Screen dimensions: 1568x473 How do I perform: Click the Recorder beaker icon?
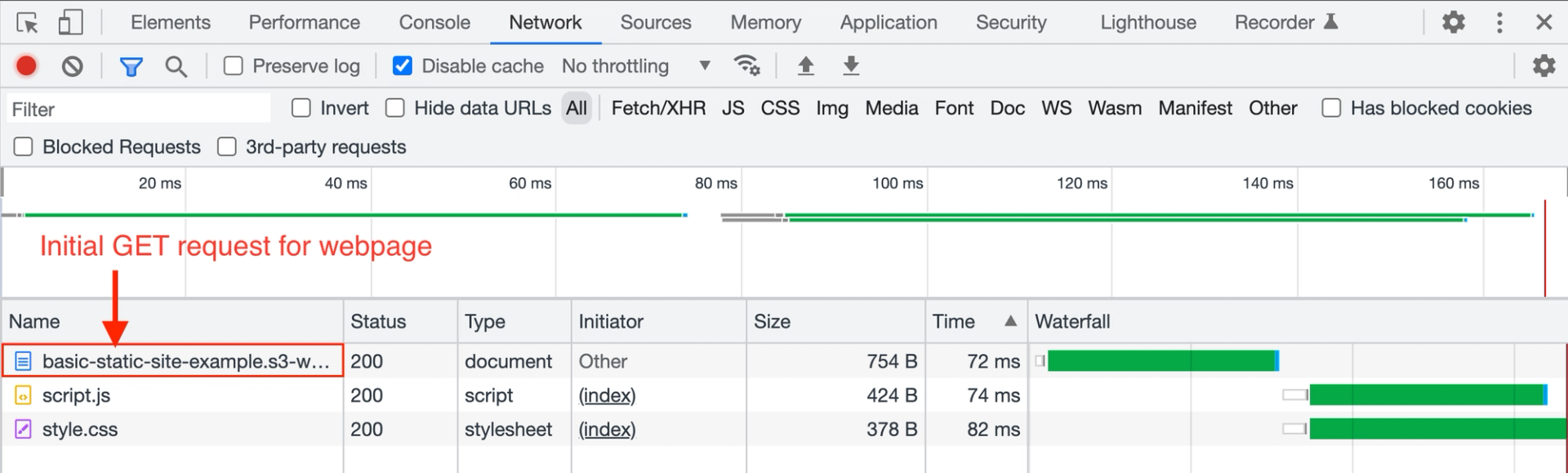click(1330, 21)
